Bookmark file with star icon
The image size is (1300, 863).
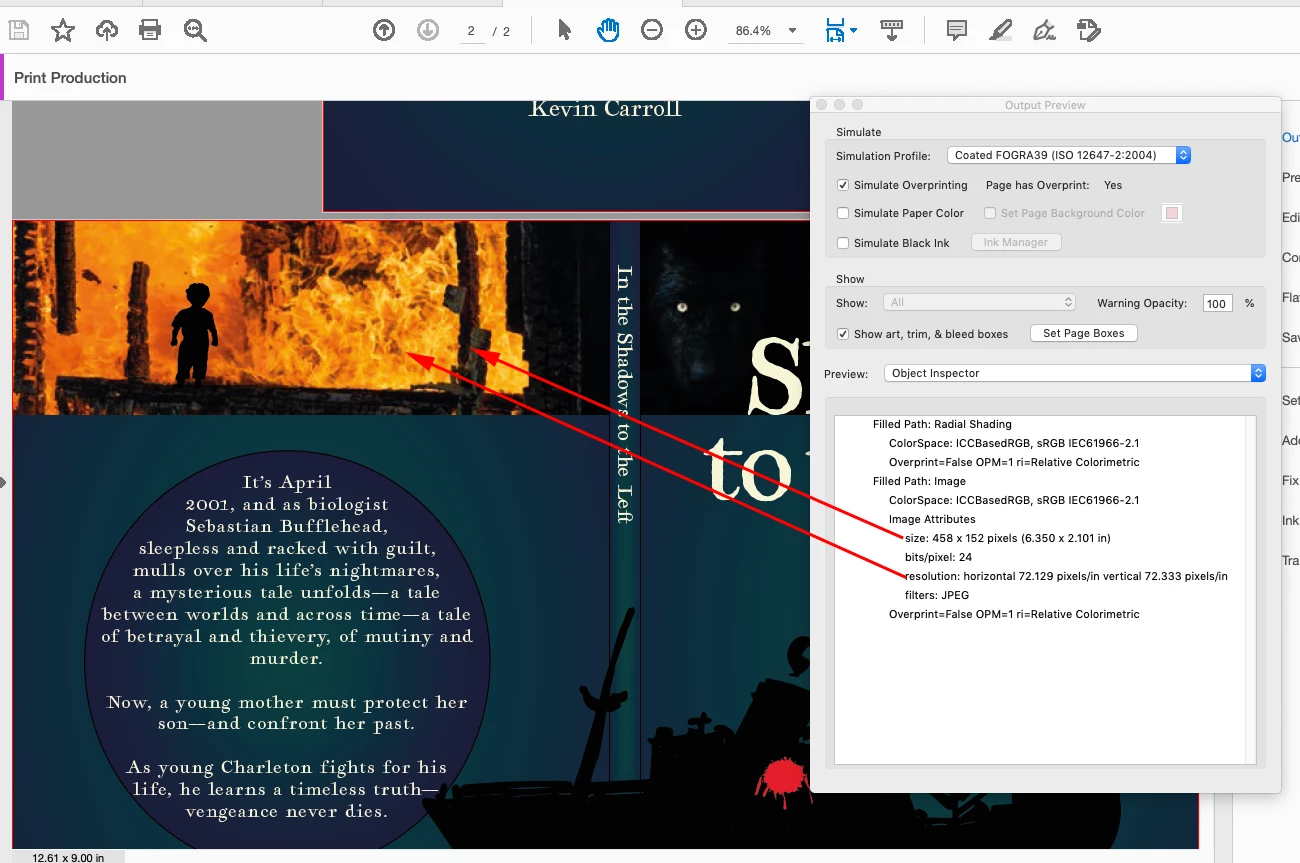click(x=63, y=30)
